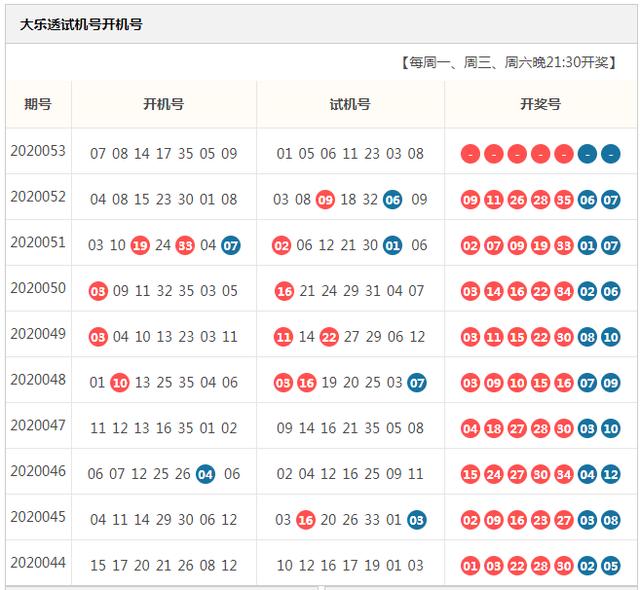Screen dimensions: 640x590
Task: Click 试机号 numbers 02 04 12 16 25 09 11
Action: coord(350,474)
